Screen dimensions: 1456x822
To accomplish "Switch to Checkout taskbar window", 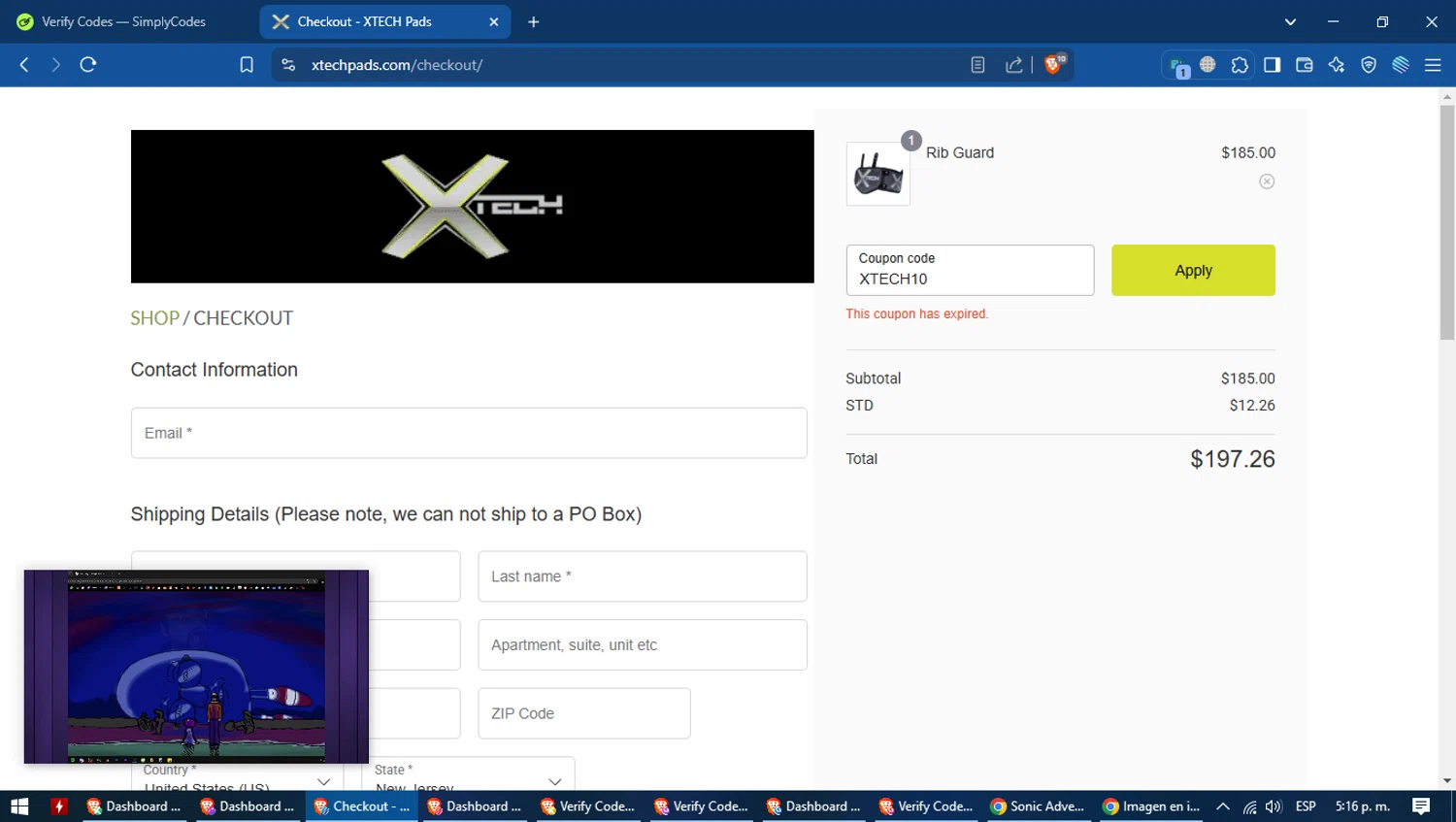I will click(363, 806).
